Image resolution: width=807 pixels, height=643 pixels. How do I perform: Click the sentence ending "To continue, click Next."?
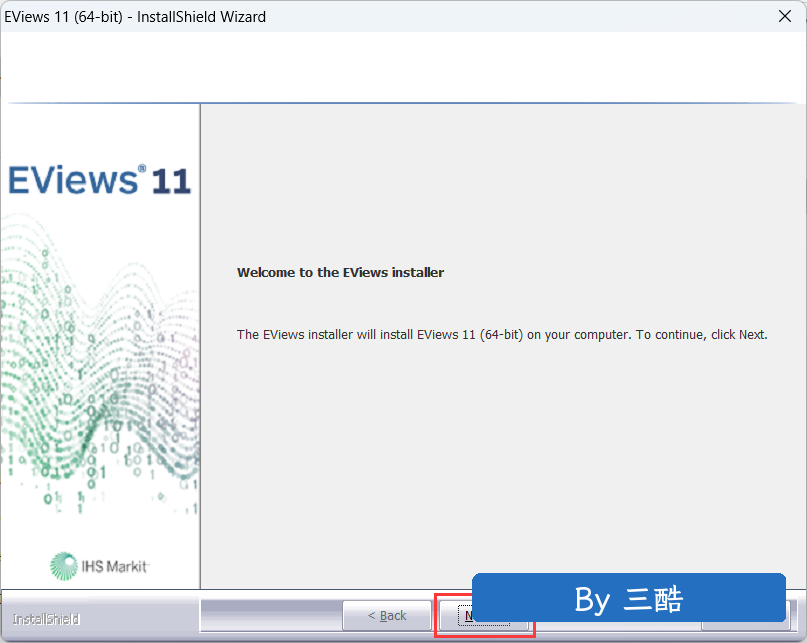pos(502,335)
